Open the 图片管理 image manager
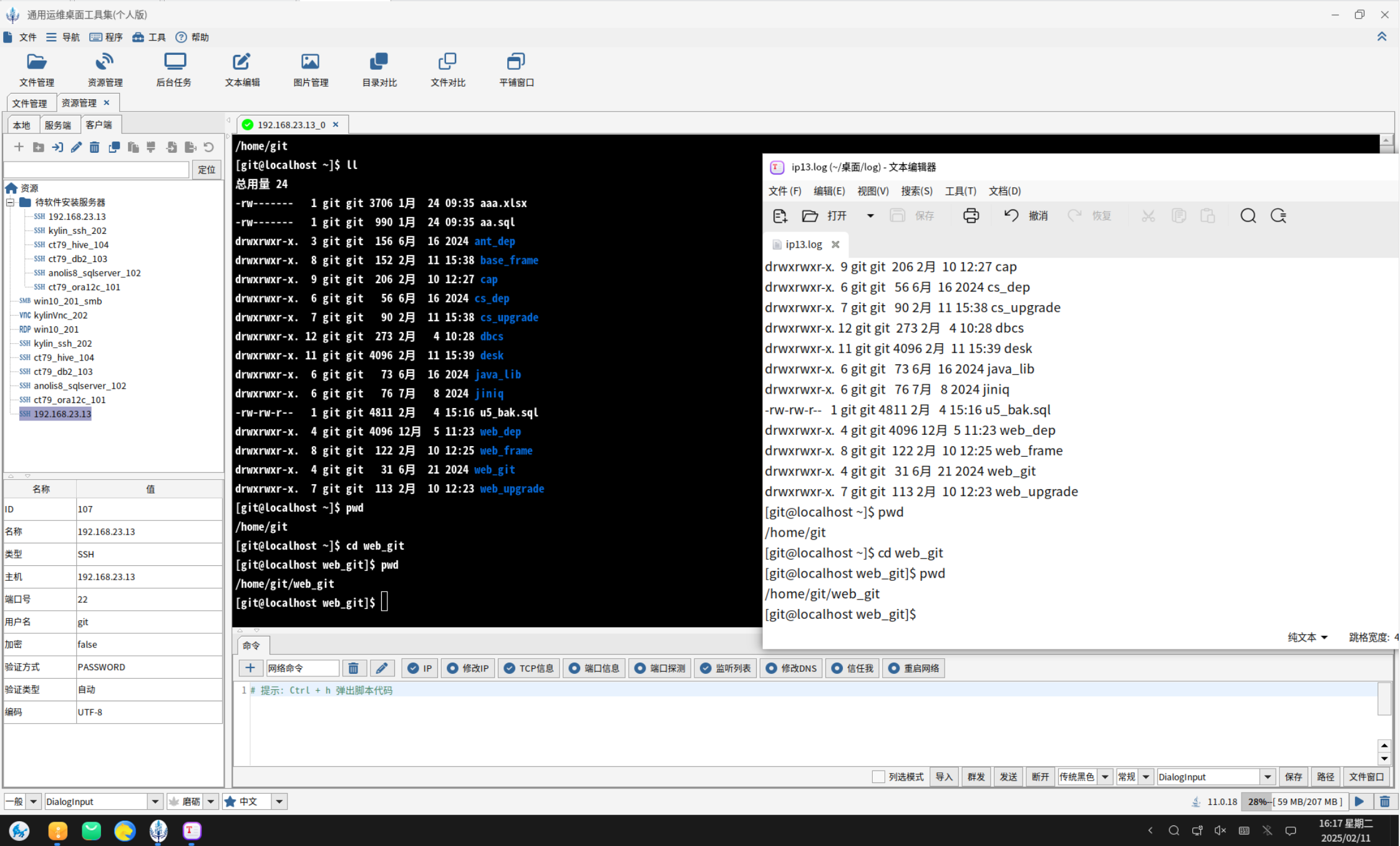The image size is (1400, 846). tap(310, 69)
